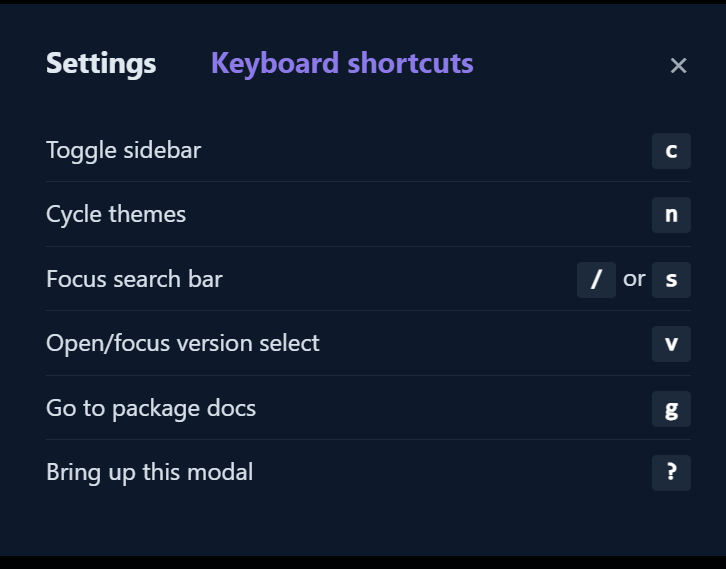Close the keyboard shortcuts modal

678,66
